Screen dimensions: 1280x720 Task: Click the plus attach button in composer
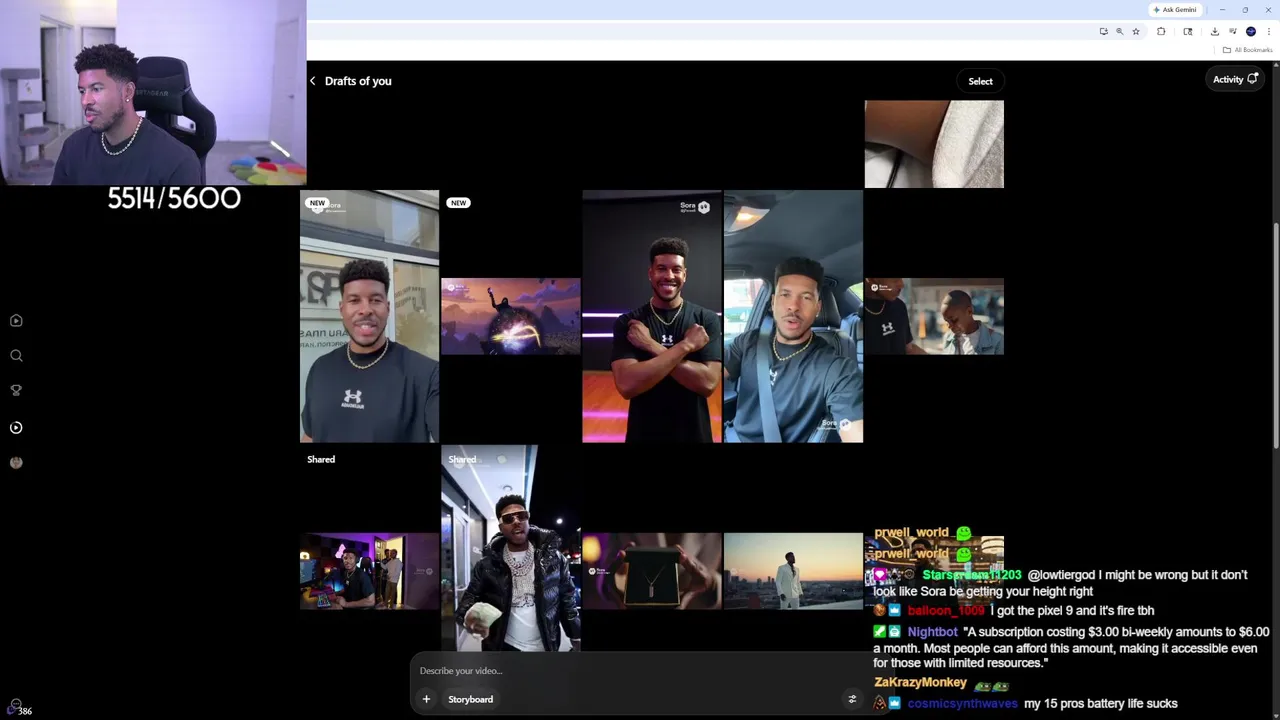426,699
